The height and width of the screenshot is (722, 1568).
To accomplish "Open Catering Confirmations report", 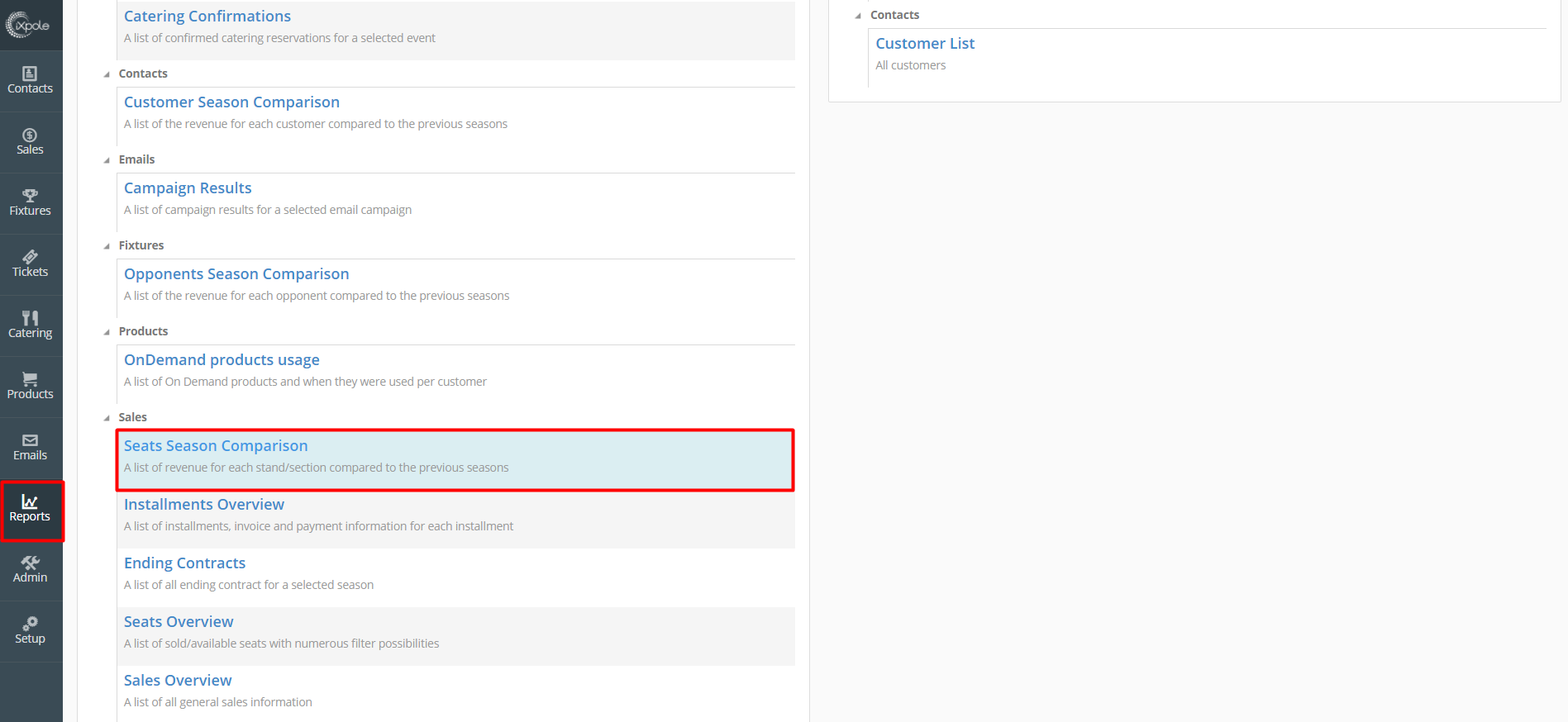I will (207, 16).
